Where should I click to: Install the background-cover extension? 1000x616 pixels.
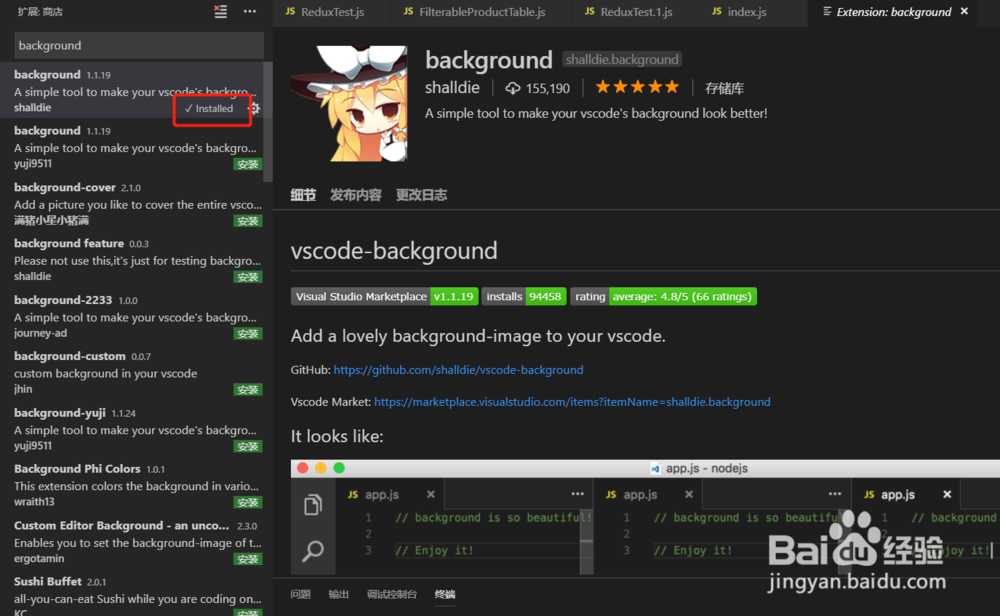pyautogui.click(x=247, y=221)
